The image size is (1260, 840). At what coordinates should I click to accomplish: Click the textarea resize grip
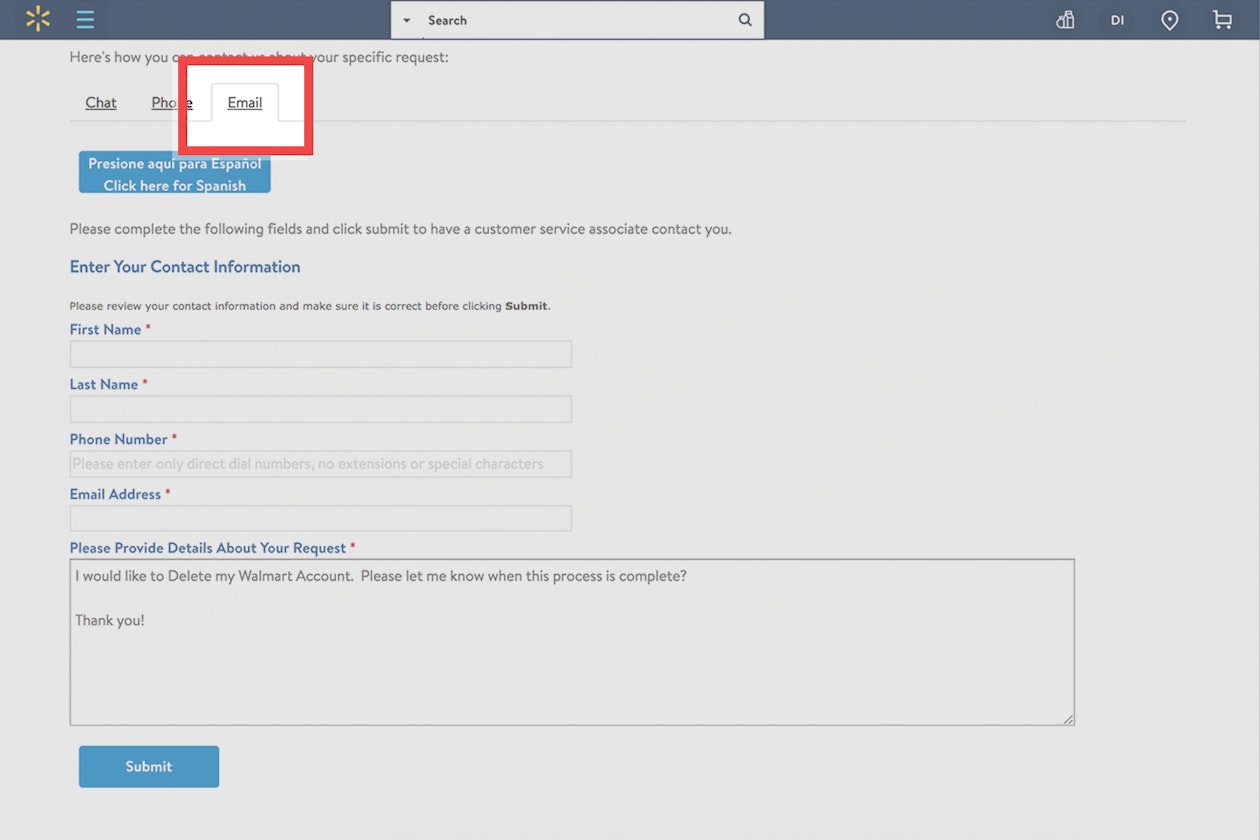click(1068, 718)
